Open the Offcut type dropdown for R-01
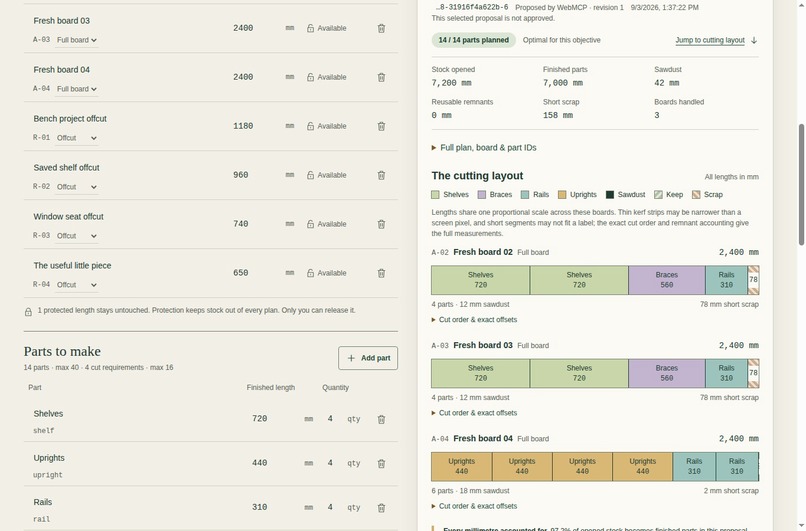Viewport: 806px width, 531px height. click(77, 138)
